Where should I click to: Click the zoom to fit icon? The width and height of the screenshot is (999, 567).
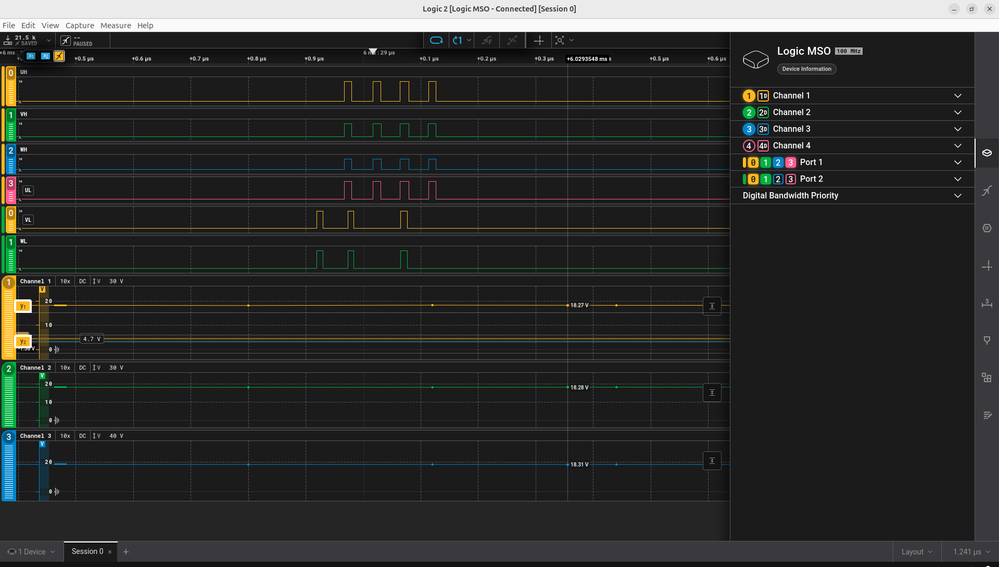point(559,40)
